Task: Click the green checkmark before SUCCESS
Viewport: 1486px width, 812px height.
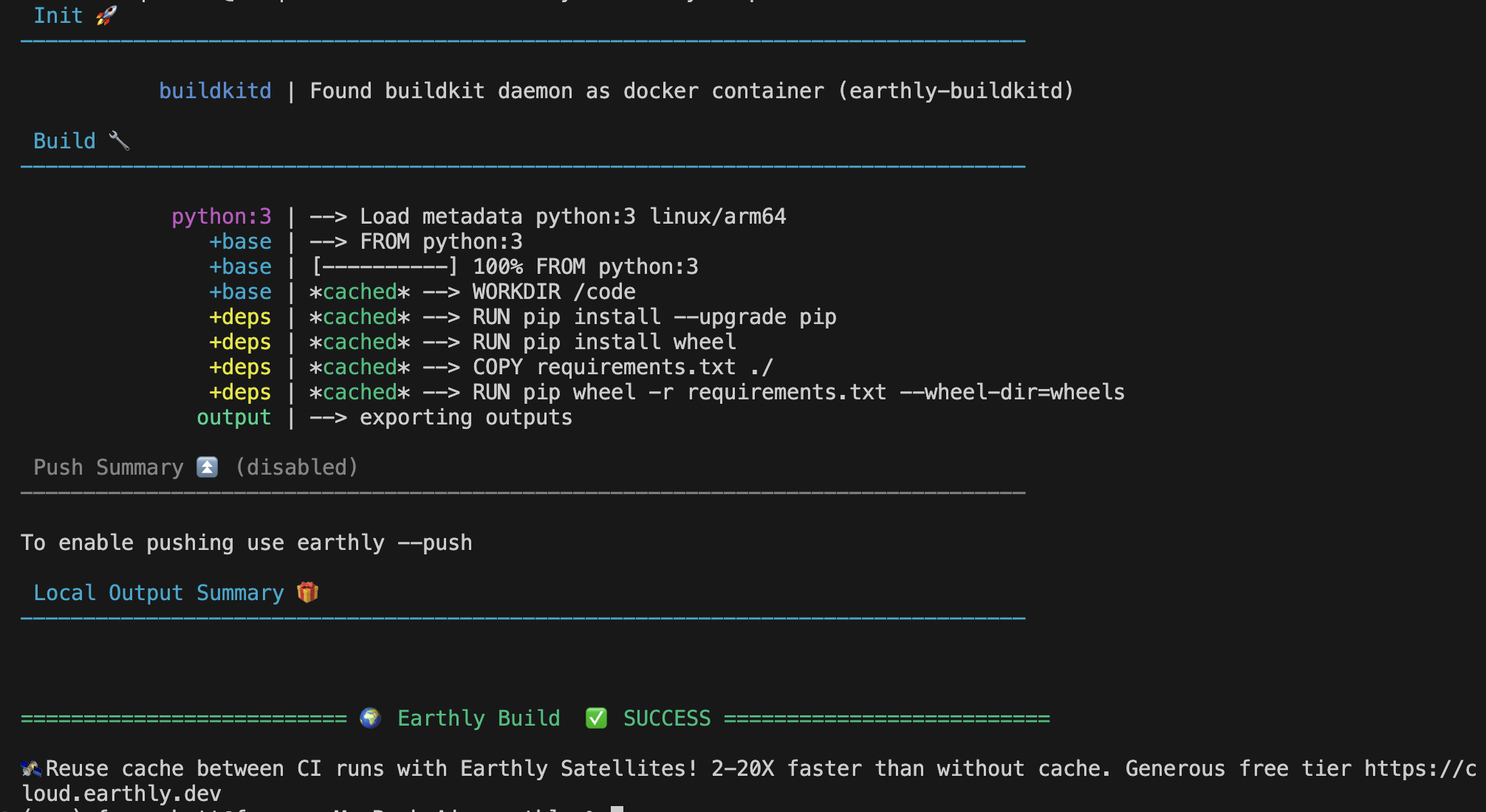Action: (x=596, y=718)
